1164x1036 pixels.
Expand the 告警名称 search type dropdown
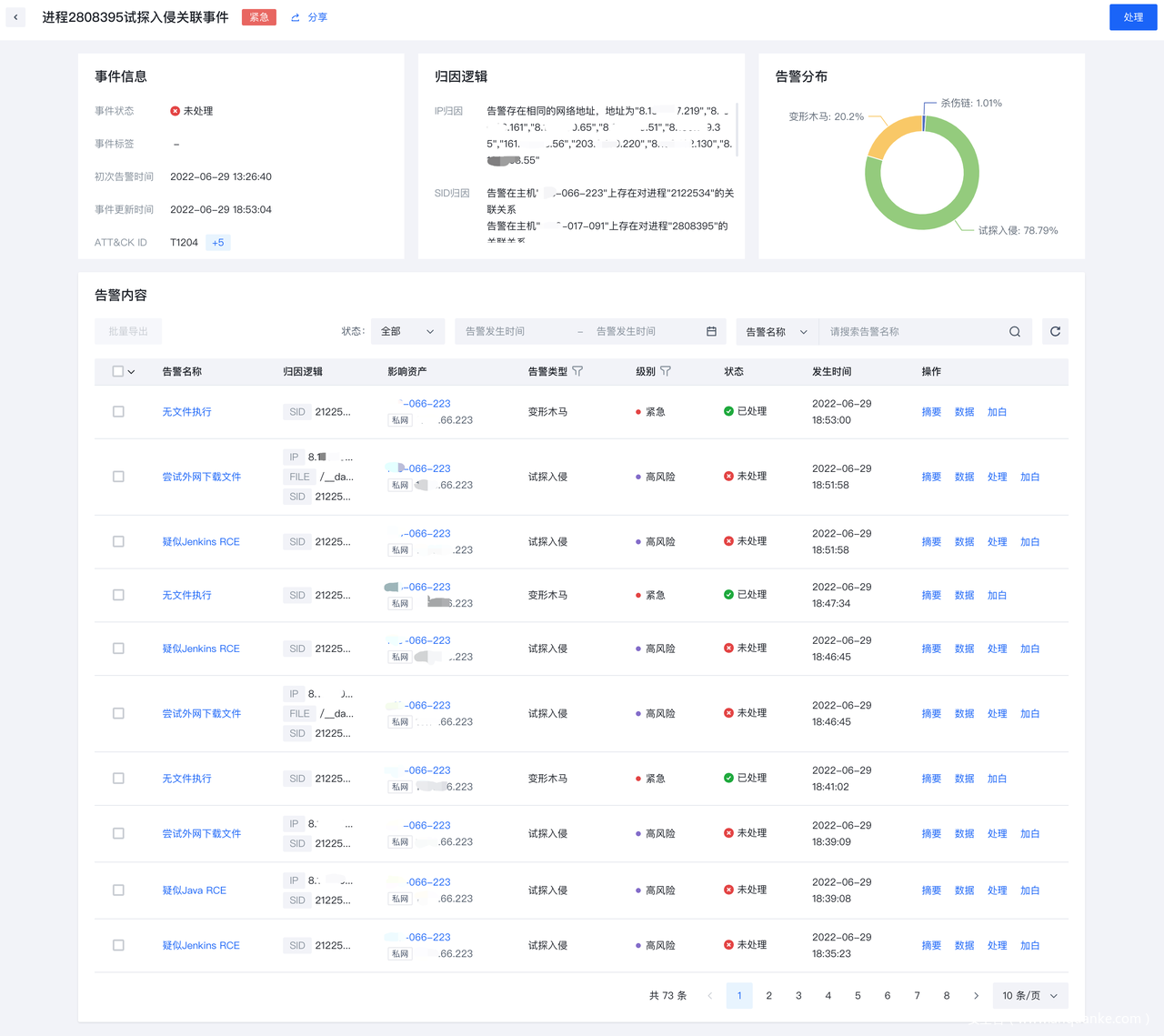(777, 332)
